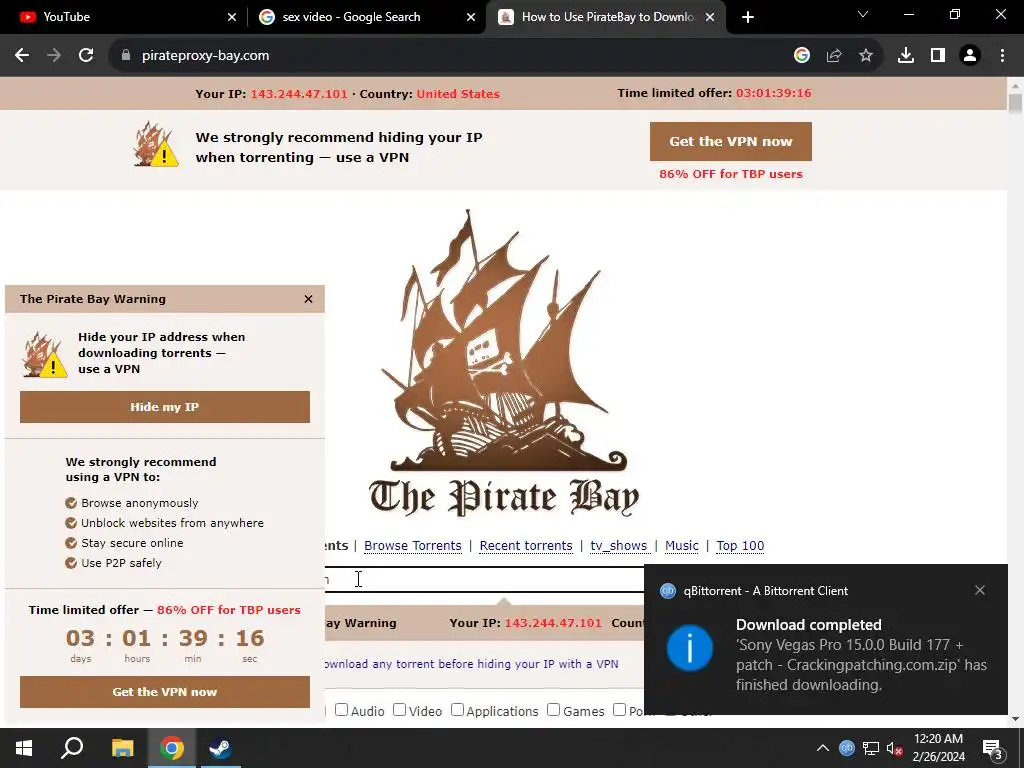This screenshot has width=1024, height=768.
Task: Click the network tray icon
Action: click(871, 748)
